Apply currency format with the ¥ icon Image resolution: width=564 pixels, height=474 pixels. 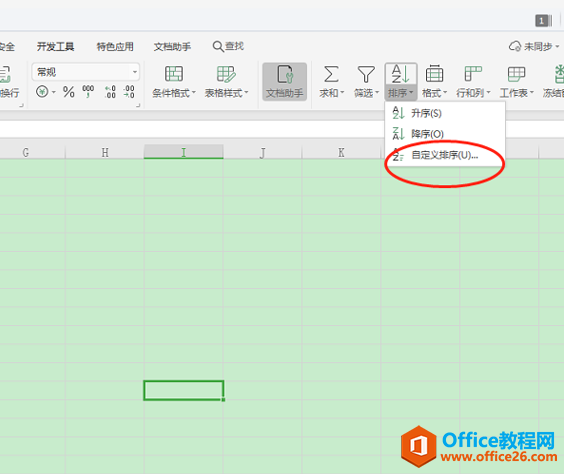[x=42, y=91]
